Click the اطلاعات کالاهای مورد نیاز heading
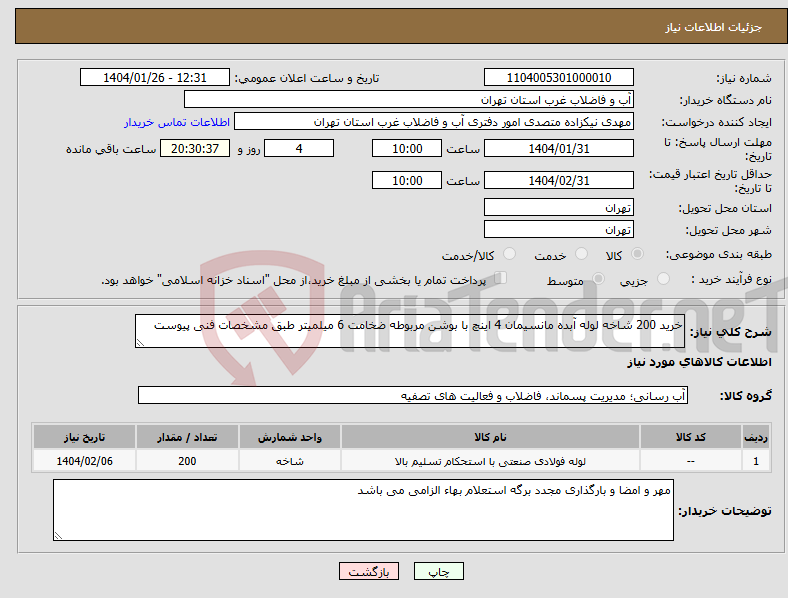Viewport: 788px width, 598px height. 699,362
